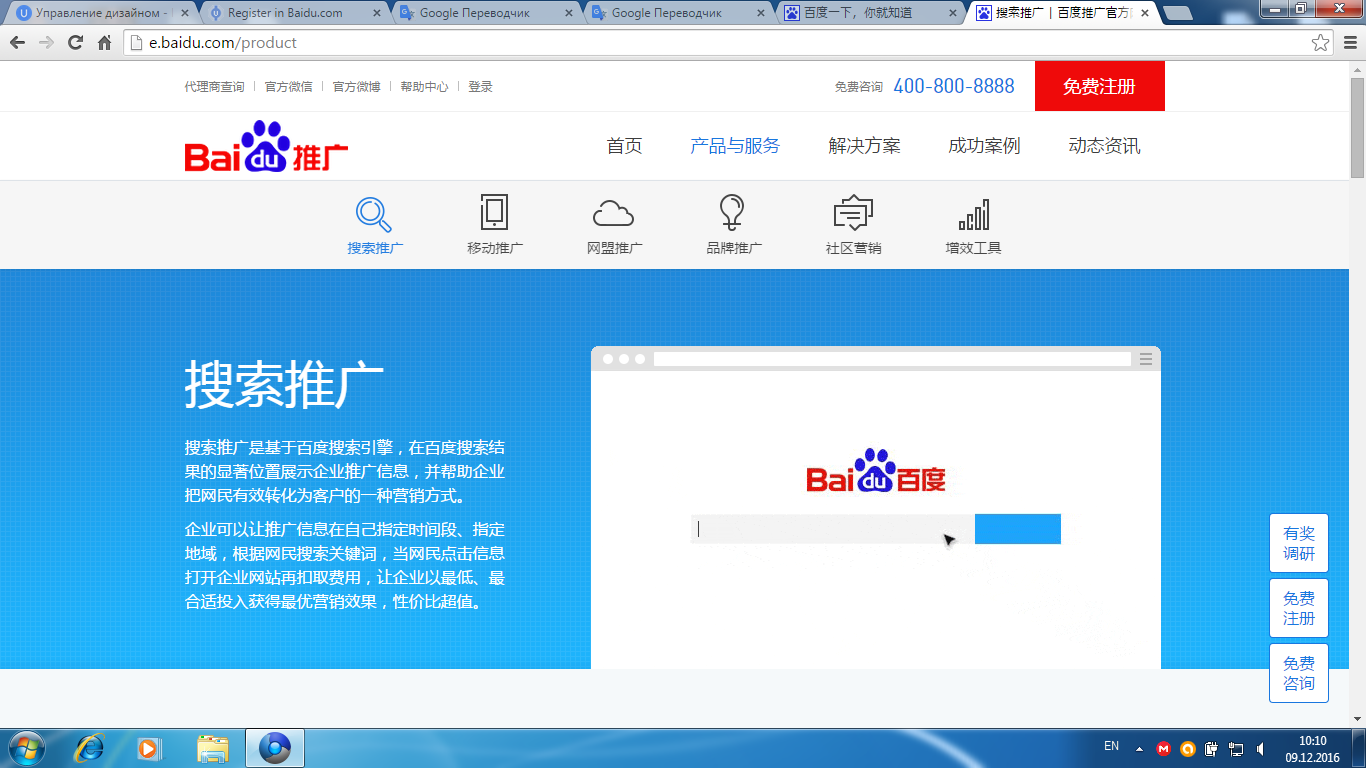Click the red 免费注册 button
This screenshot has width=1366, height=768.
tap(1100, 86)
